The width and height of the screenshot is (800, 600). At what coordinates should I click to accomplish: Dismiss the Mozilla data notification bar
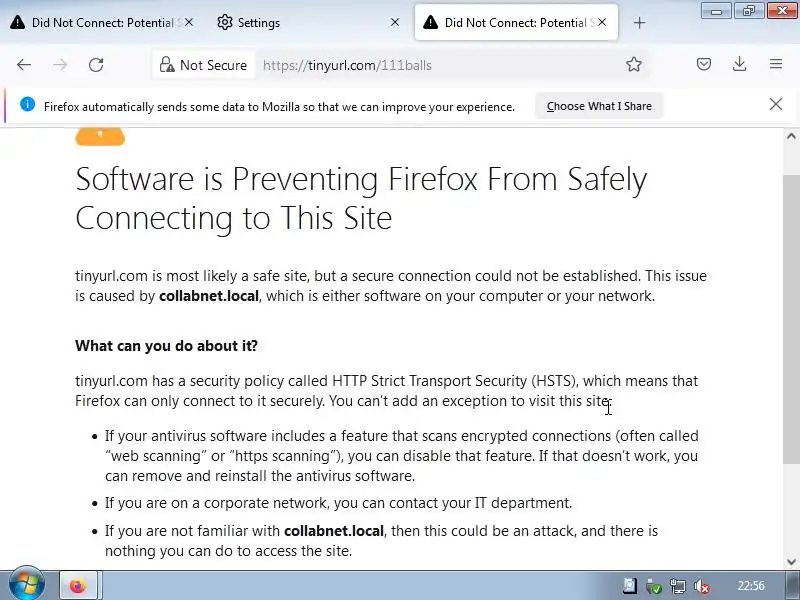tap(776, 105)
